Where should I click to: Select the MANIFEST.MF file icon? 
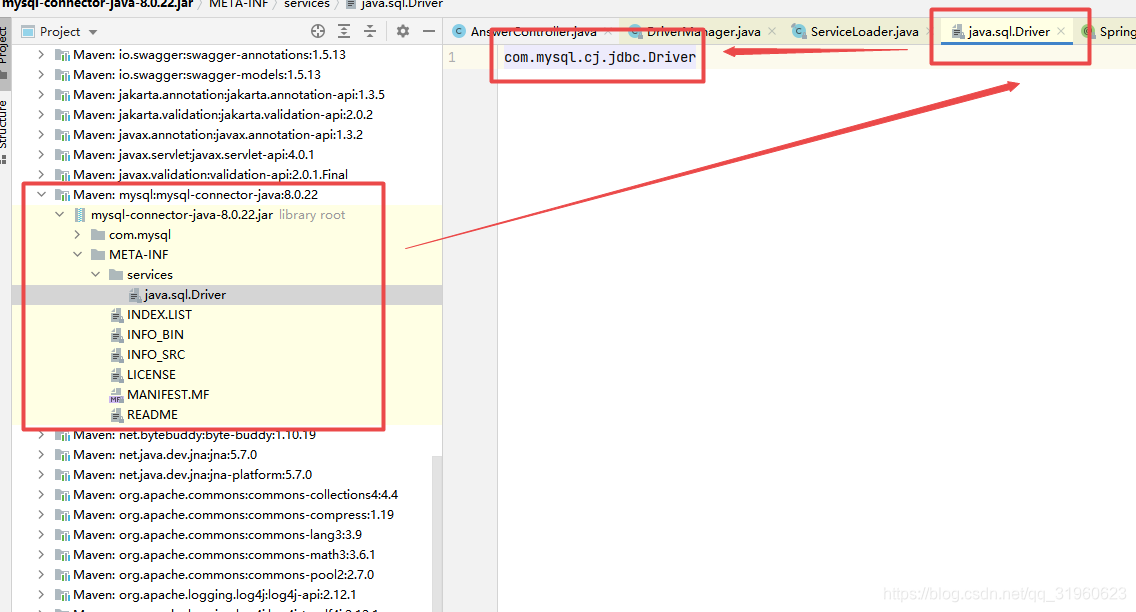117,395
